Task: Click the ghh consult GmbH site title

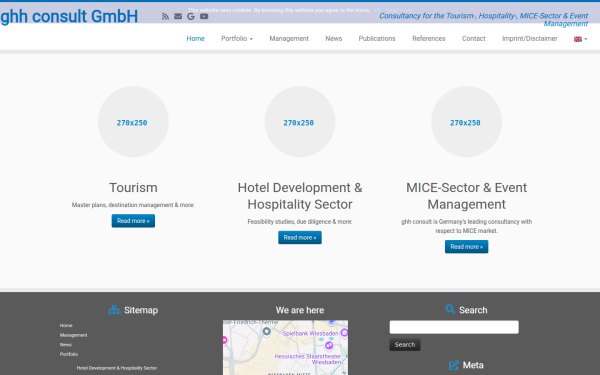Action: coord(69,16)
